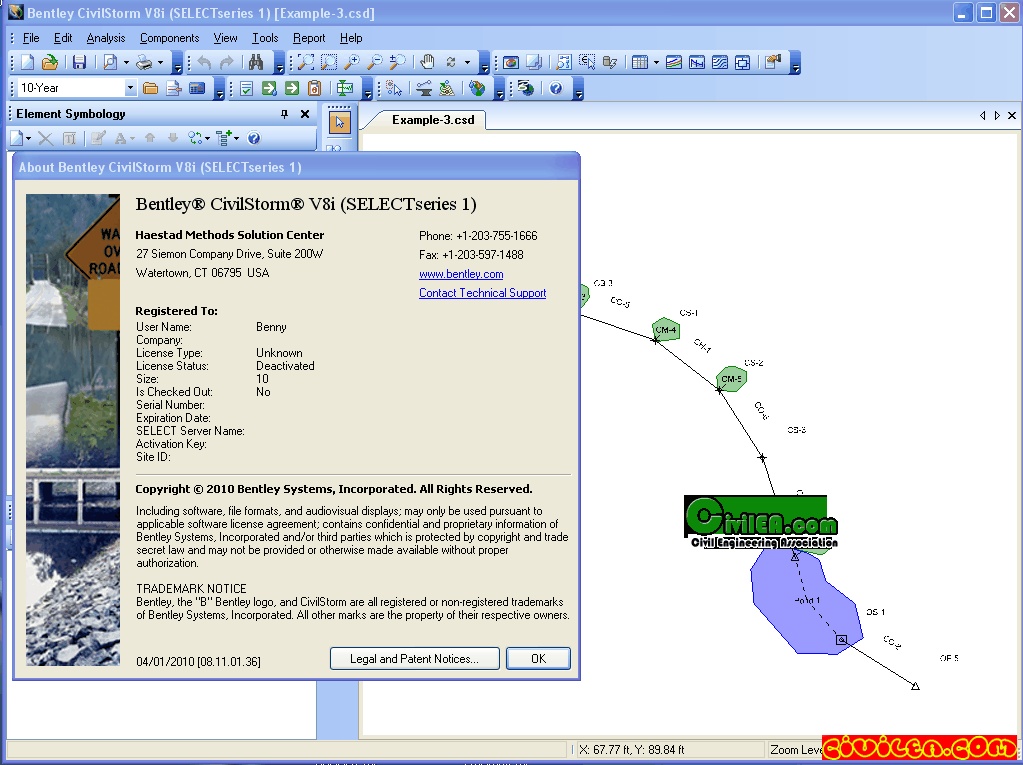The image size is (1023, 765).
Task: Click OK in the About dialog
Action: click(538, 659)
